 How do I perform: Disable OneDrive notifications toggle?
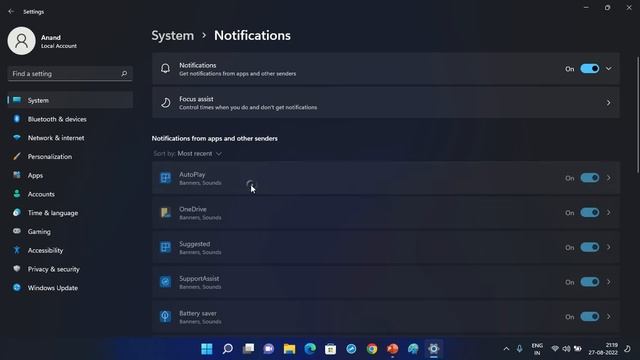tap(590, 212)
